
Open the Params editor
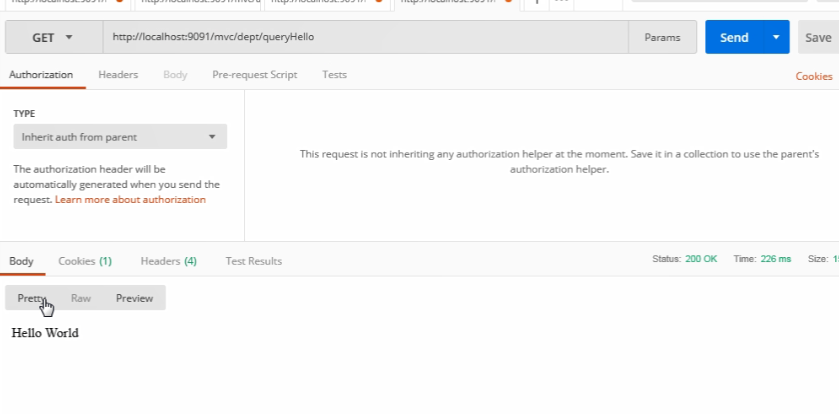pyautogui.click(x=662, y=37)
